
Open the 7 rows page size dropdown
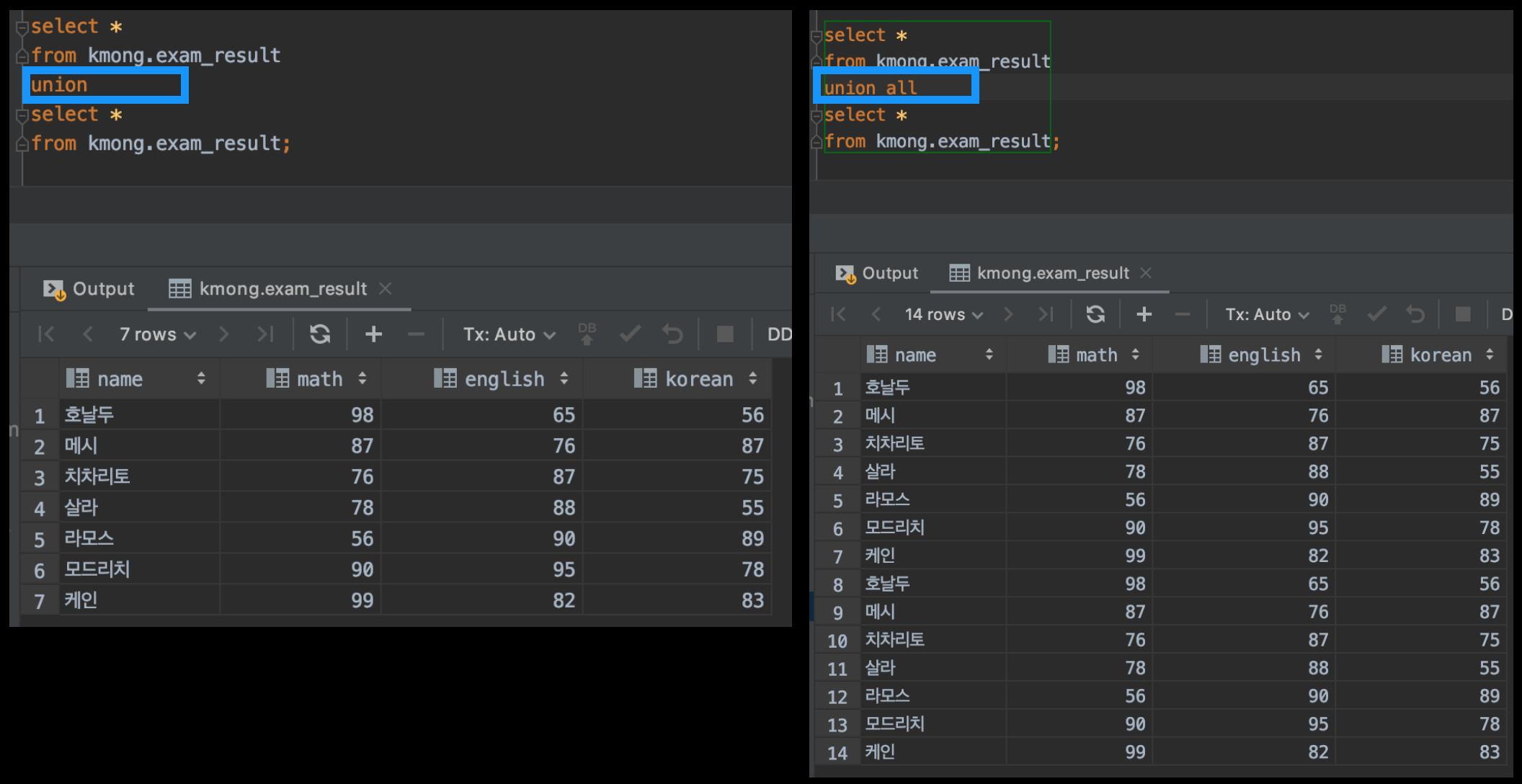click(x=157, y=334)
